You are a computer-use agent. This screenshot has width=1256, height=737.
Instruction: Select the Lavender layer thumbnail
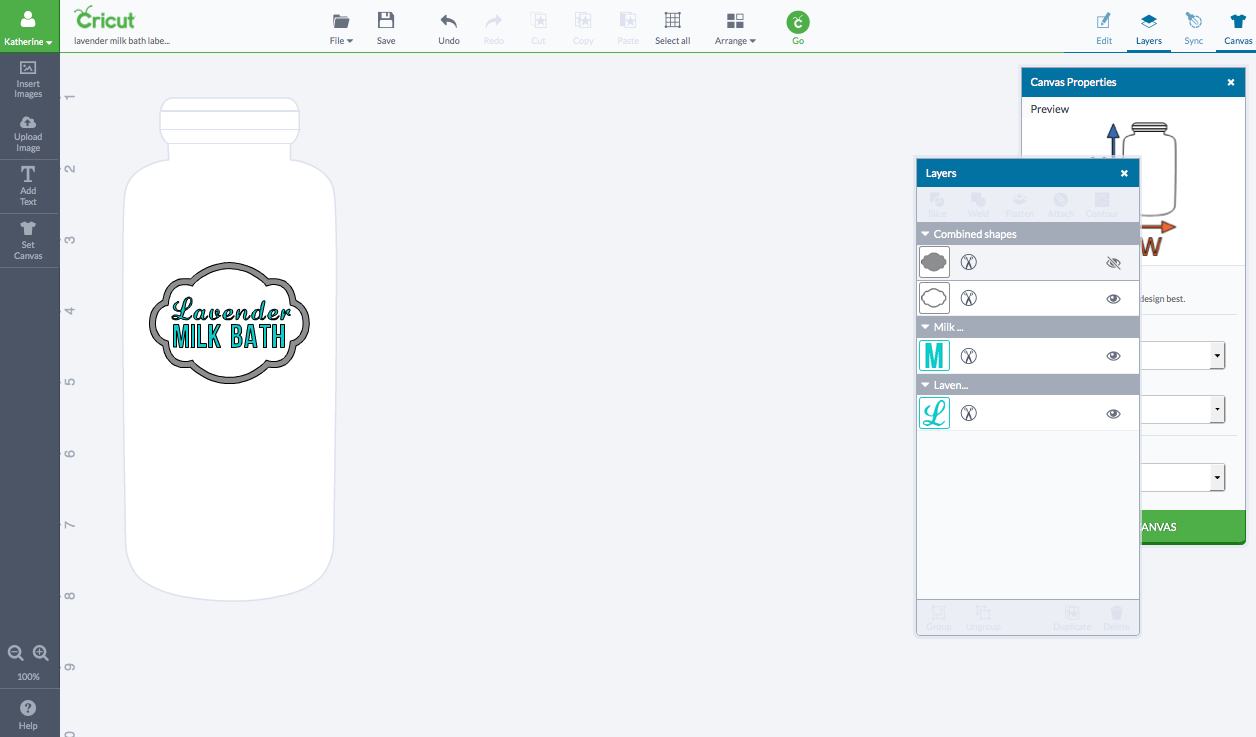pos(934,413)
